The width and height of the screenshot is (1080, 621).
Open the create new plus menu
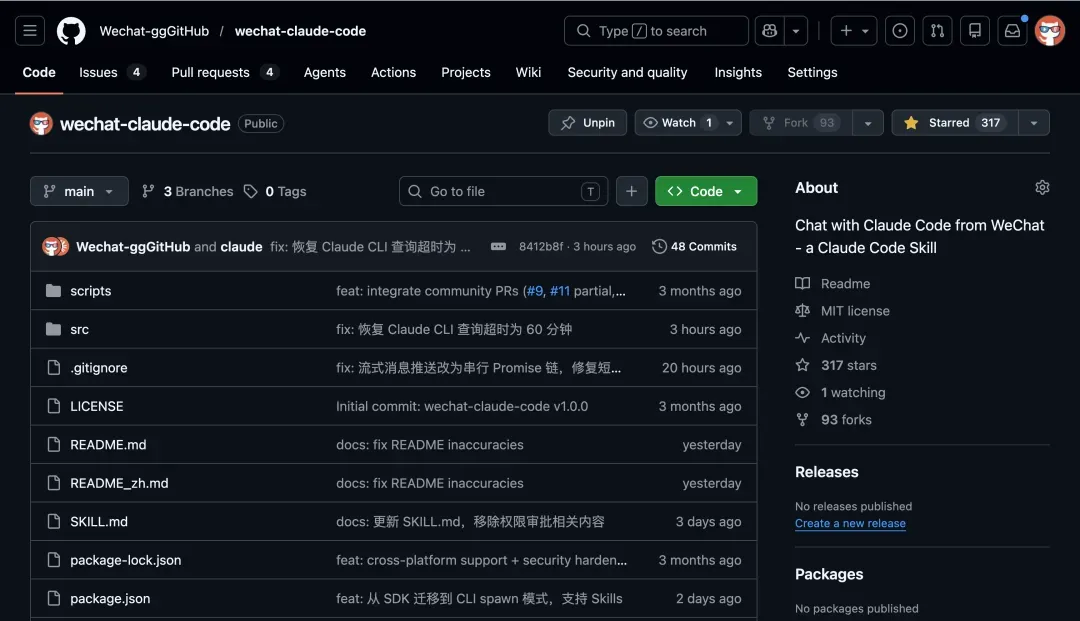point(854,31)
